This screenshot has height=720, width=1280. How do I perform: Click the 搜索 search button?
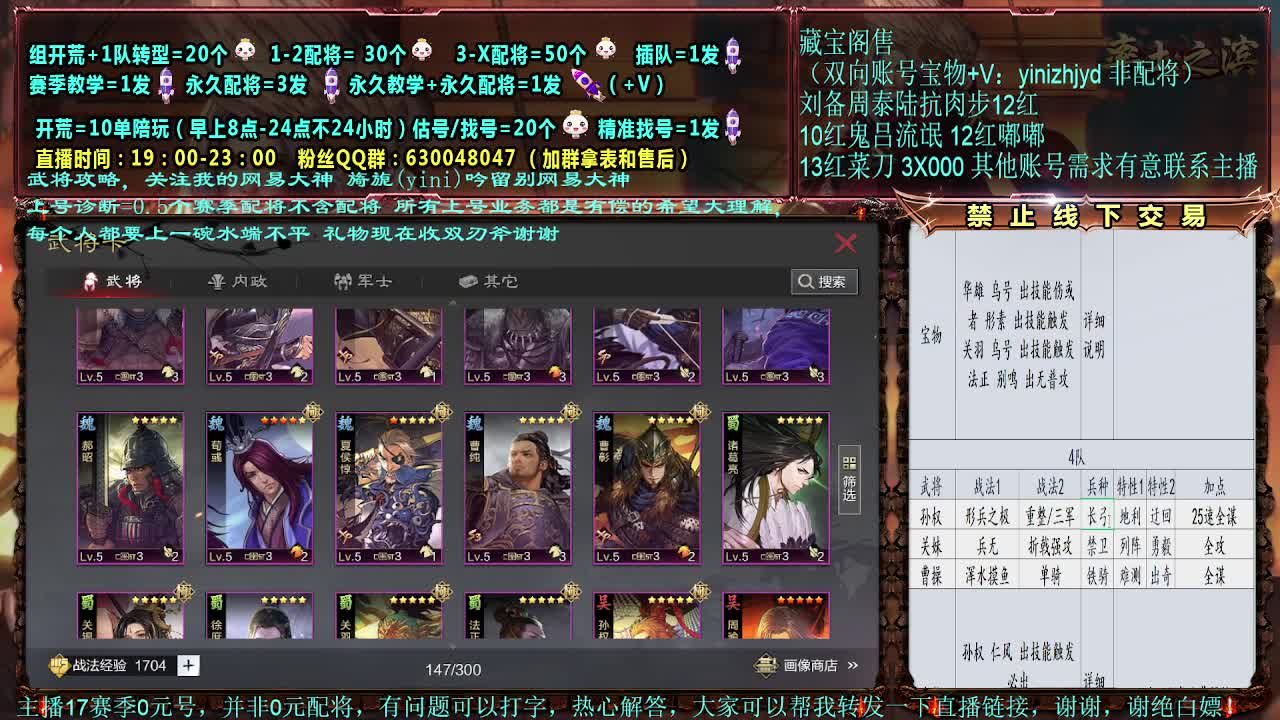(x=824, y=282)
